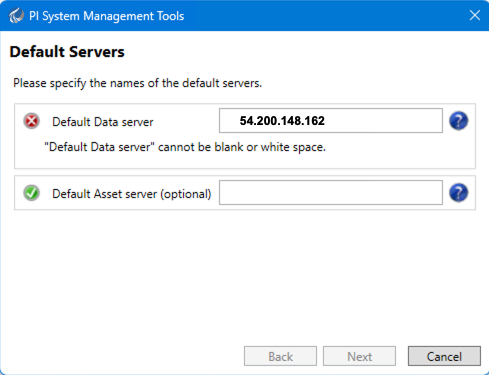Screen dimensions: 489x375
Task: Click the "Please specify the names" instruction text
Action: pyautogui.click(x=137, y=83)
